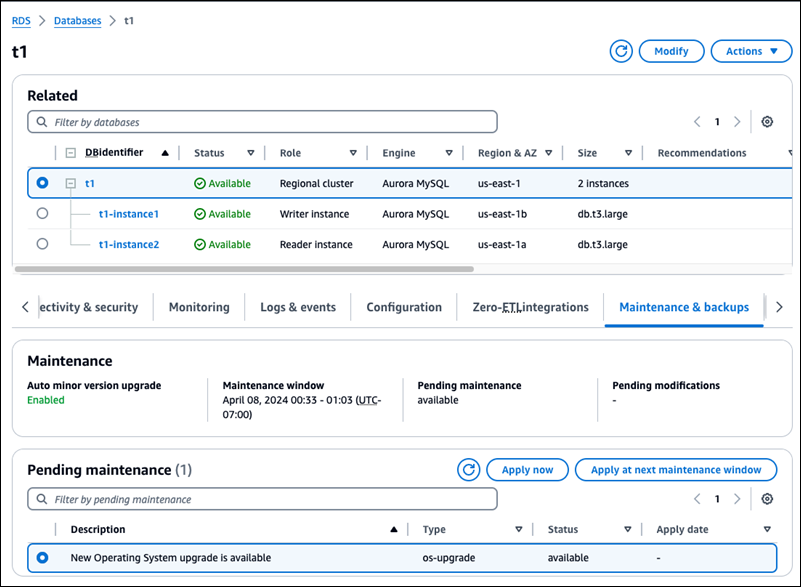Screen dimensions: 801x587
Task: Select the t1-instance2 row
Action: pos(41,244)
